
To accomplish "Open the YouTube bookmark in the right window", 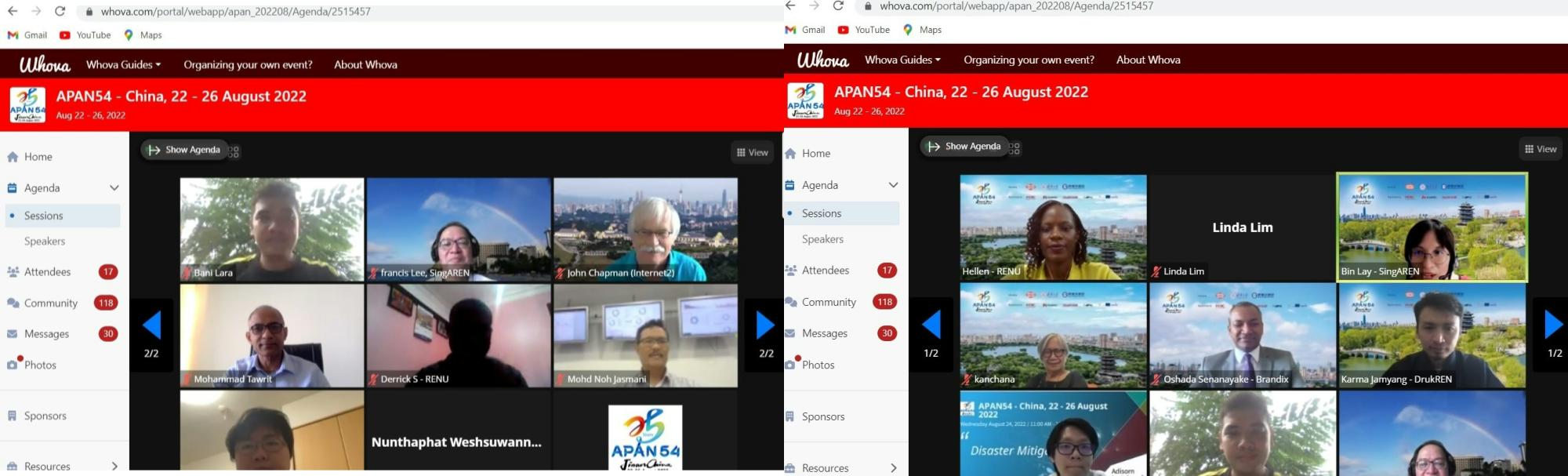I will (x=864, y=30).
